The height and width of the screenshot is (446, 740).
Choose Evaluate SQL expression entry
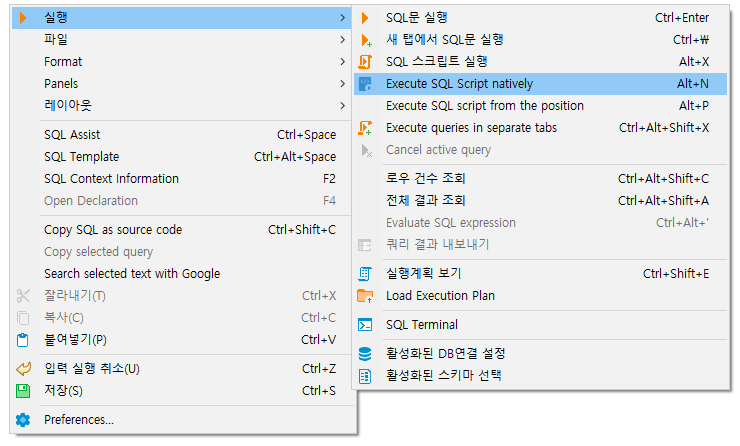tap(540, 223)
